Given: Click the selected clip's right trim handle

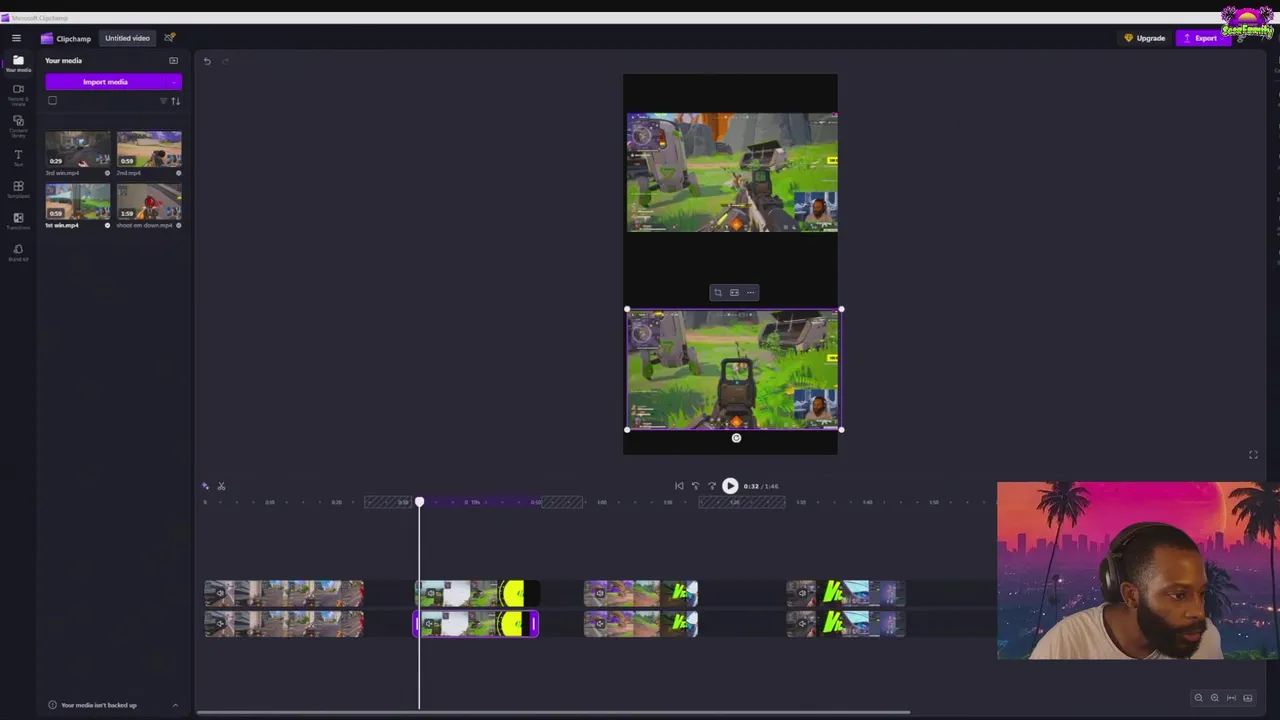Looking at the screenshot, I should [534, 624].
